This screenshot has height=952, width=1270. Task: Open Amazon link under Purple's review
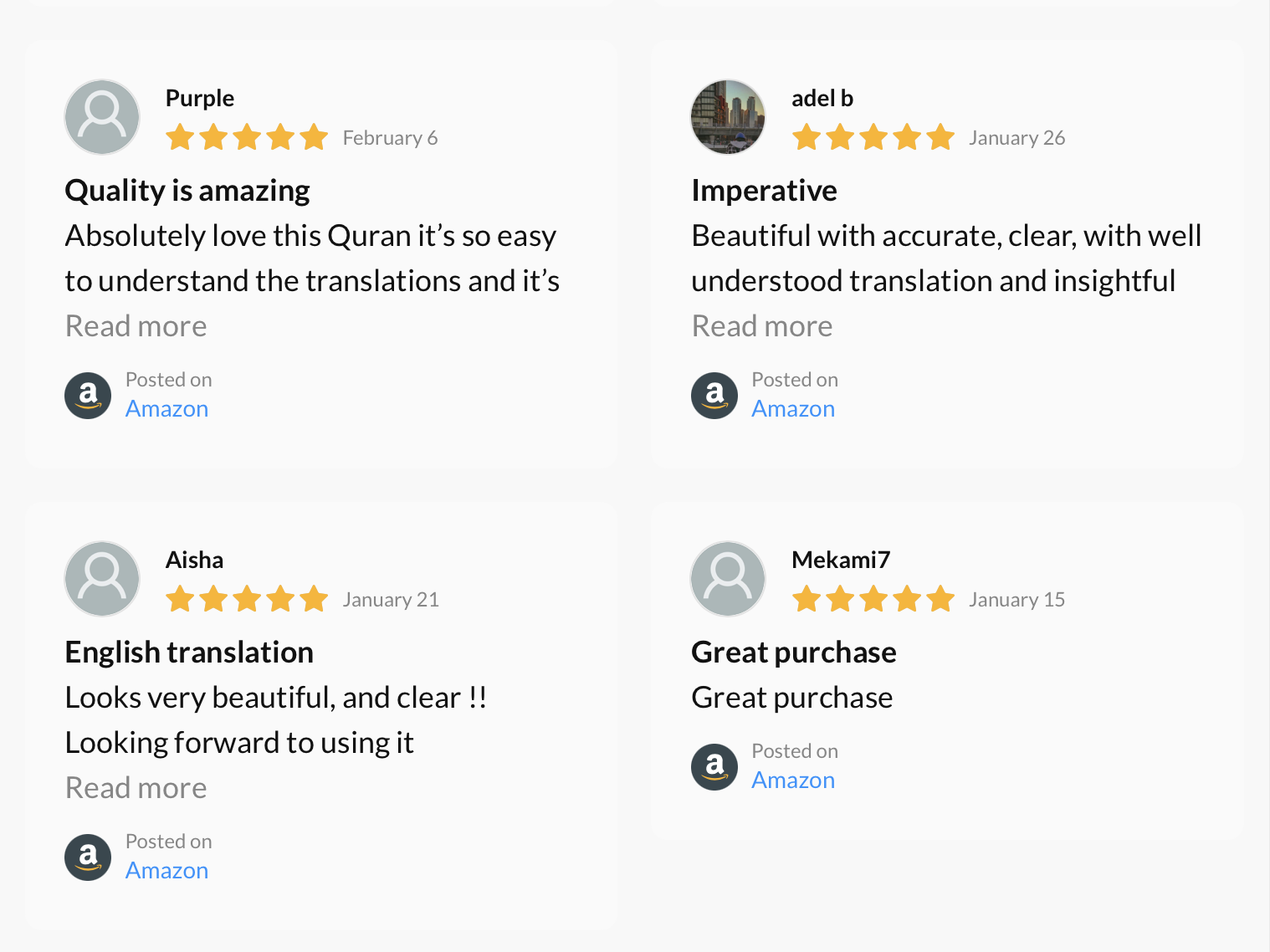click(x=166, y=409)
